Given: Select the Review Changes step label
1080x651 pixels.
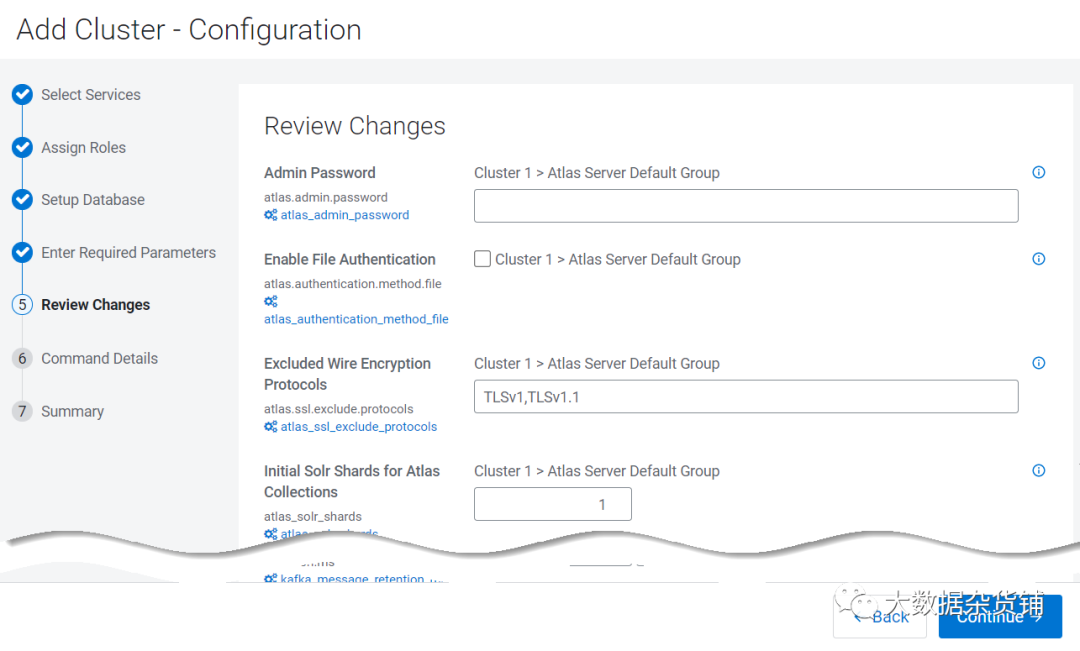Looking at the screenshot, I should tap(96, 304).
